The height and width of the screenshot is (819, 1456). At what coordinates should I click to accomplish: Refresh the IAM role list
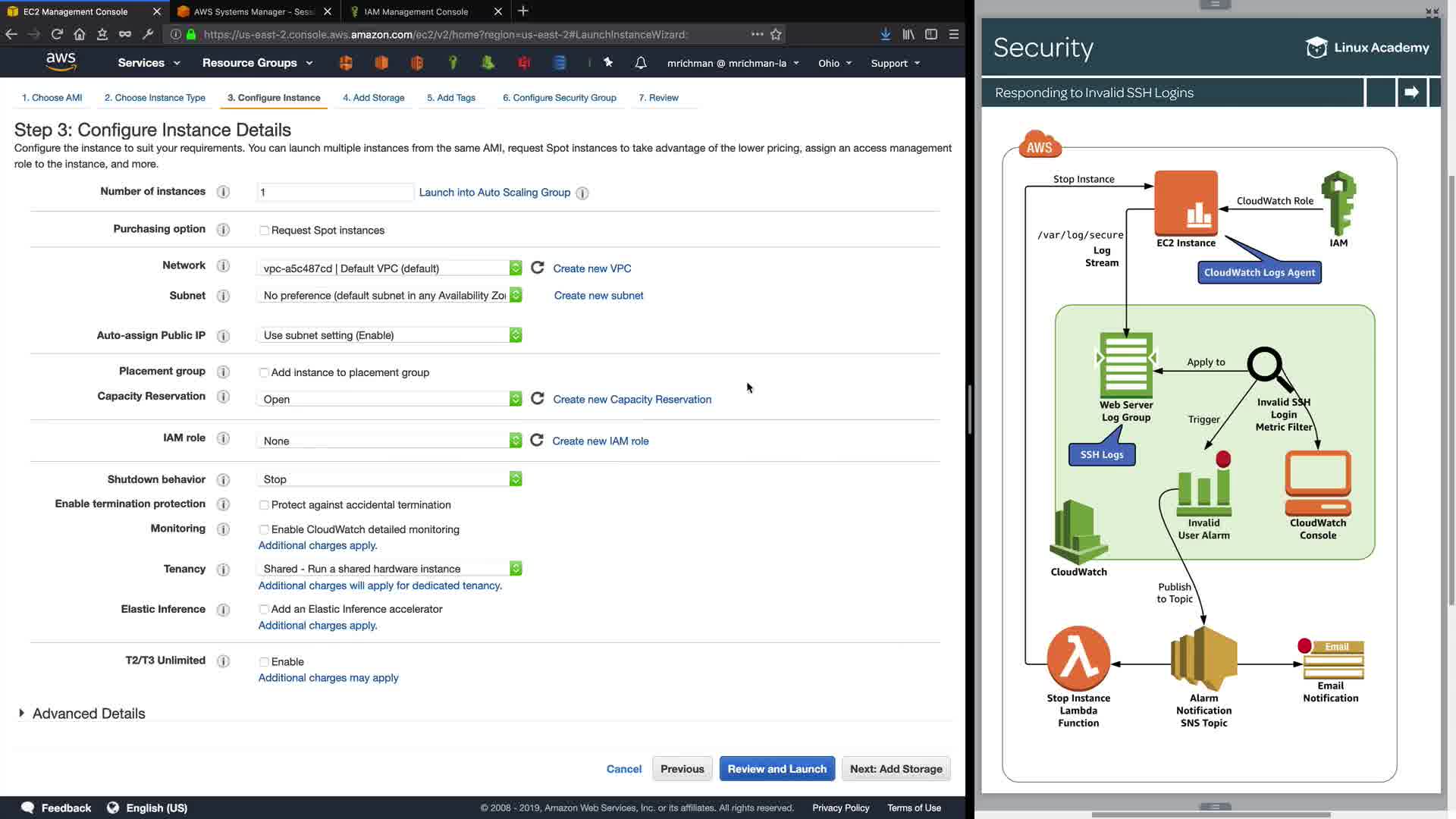point(537,441)
